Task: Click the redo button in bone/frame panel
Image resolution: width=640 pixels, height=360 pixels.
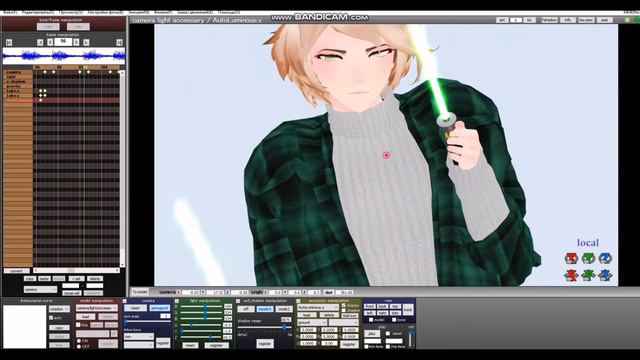Action: coord(78,27)
